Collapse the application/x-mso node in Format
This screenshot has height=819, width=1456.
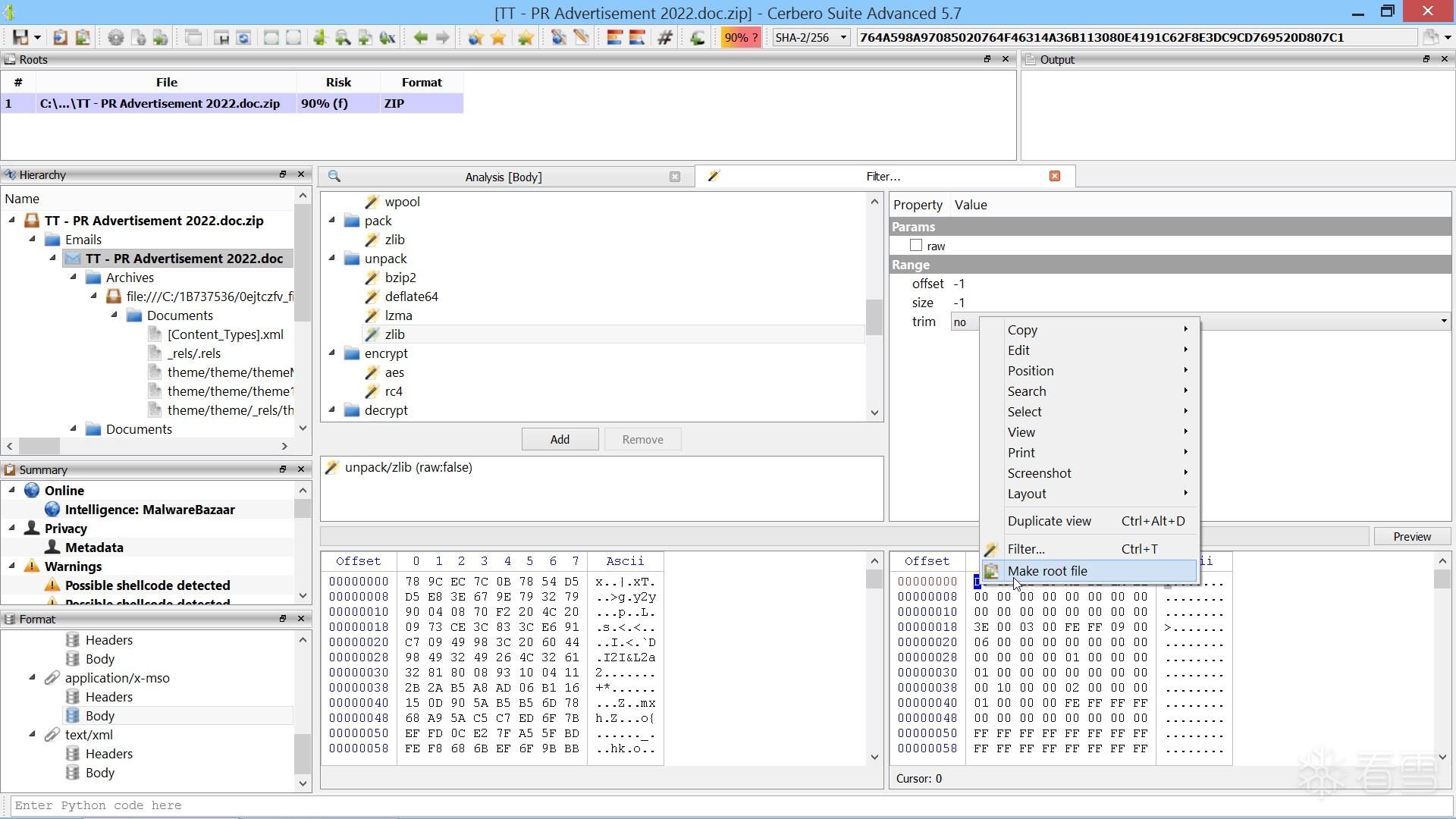coord(33,678)
